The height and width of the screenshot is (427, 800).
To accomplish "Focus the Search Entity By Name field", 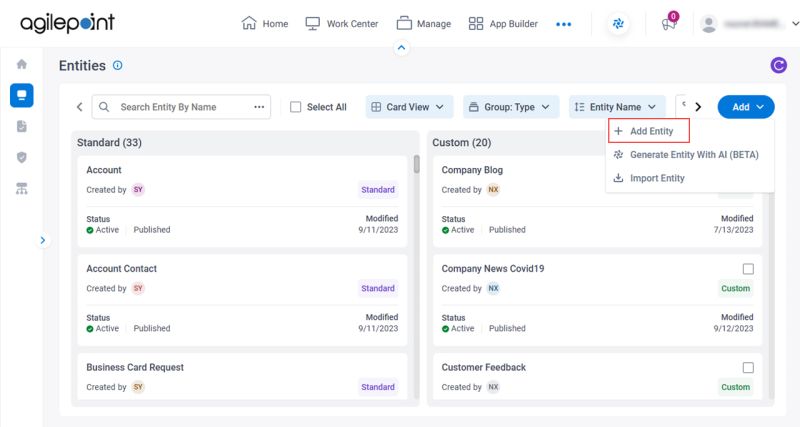I will click(x=181, y=107).
